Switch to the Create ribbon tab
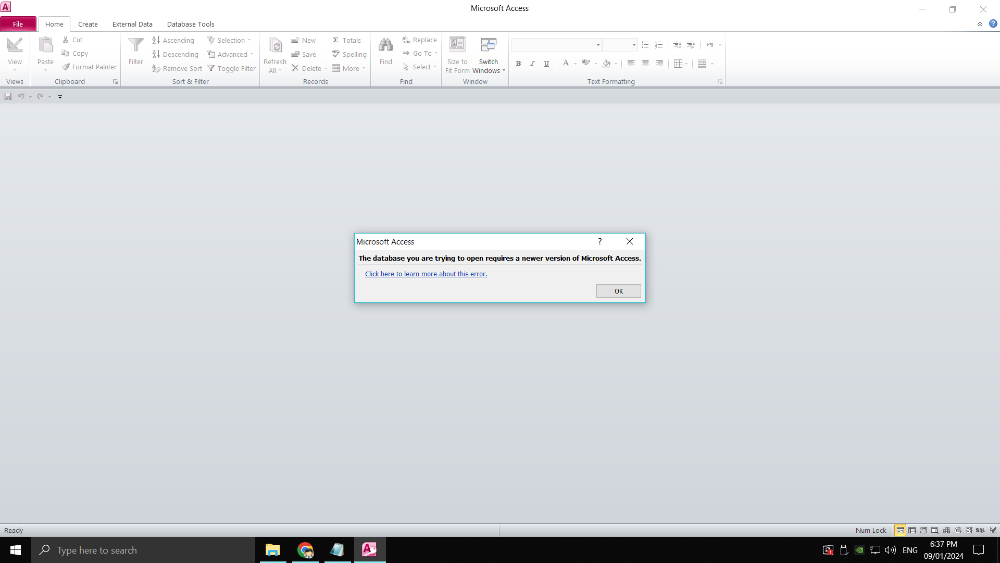 pyautogui.click(x=88, y=24)
